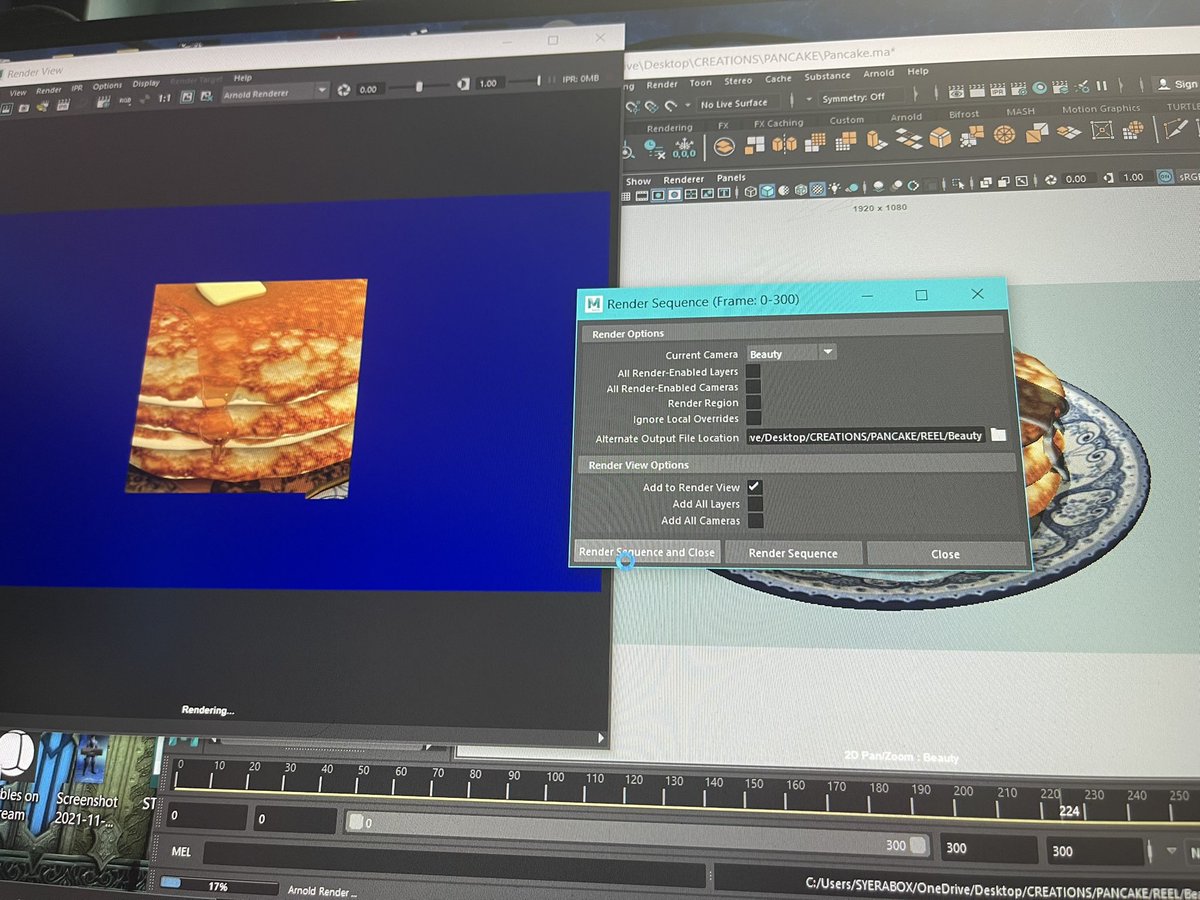Viewport: 1200px width, 900px height.
Task: Toggle All Render-Enabled Layers checkbox
Action: click(754, 371)
